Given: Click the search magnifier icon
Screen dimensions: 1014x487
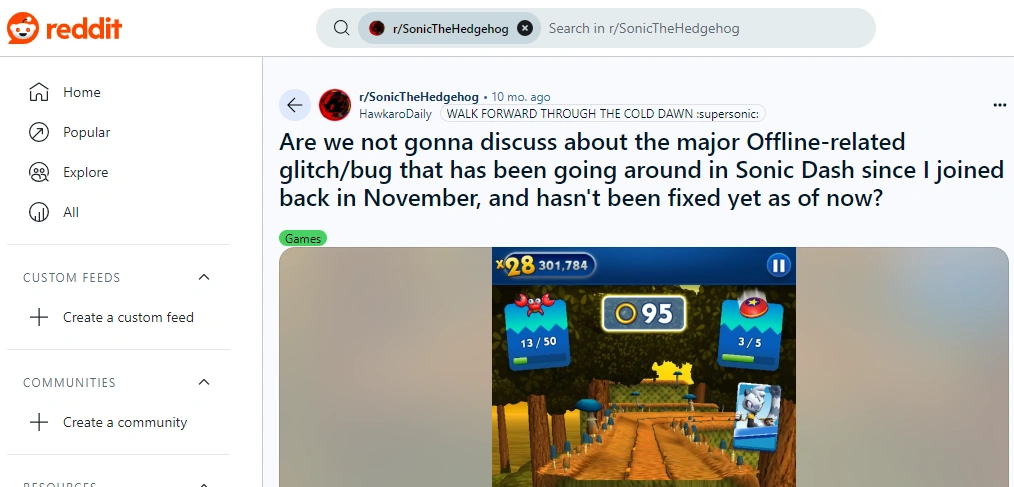Looking at the screenshot, I should [x=341, y=28].
